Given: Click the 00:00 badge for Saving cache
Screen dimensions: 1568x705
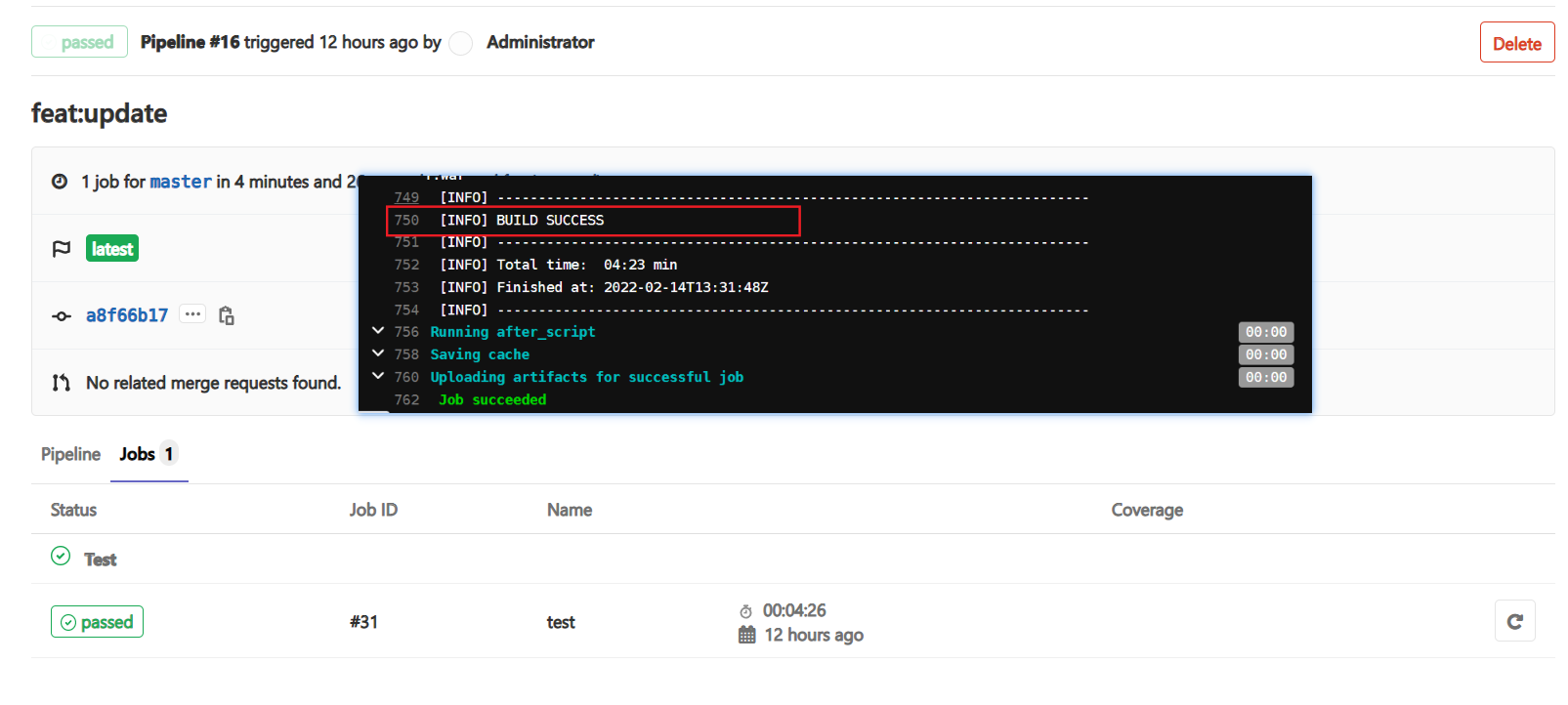Looking at the screenshot, I should [1266, 354].
